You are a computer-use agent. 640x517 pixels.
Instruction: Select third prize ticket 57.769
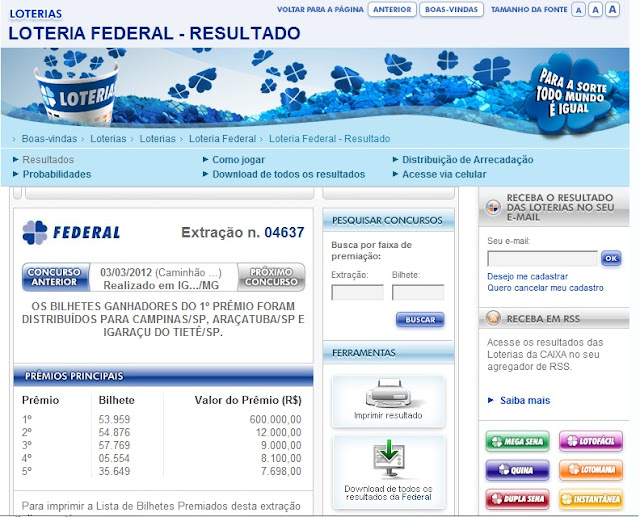(114, 445)
